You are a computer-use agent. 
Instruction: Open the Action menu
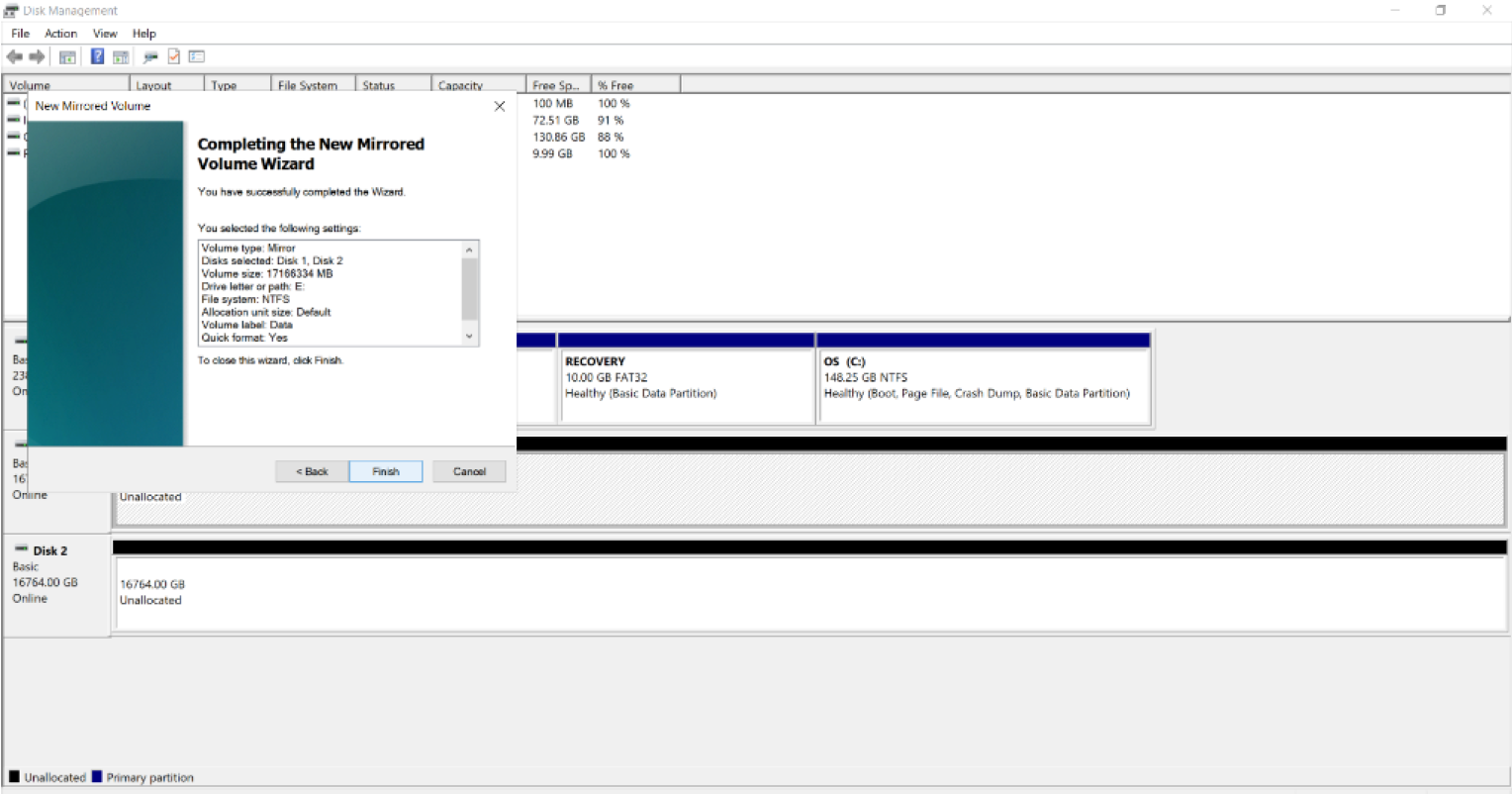61,33
